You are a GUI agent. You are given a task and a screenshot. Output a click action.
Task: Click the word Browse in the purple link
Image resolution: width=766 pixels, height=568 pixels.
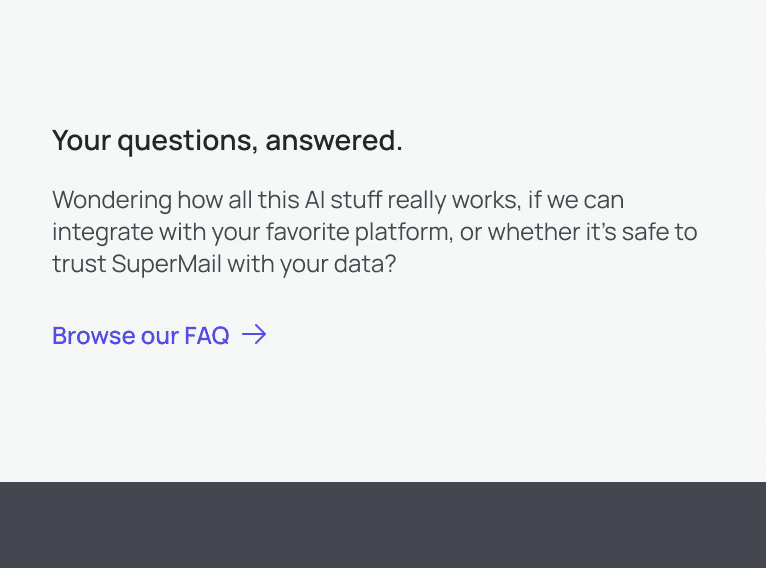coord(94,336)
